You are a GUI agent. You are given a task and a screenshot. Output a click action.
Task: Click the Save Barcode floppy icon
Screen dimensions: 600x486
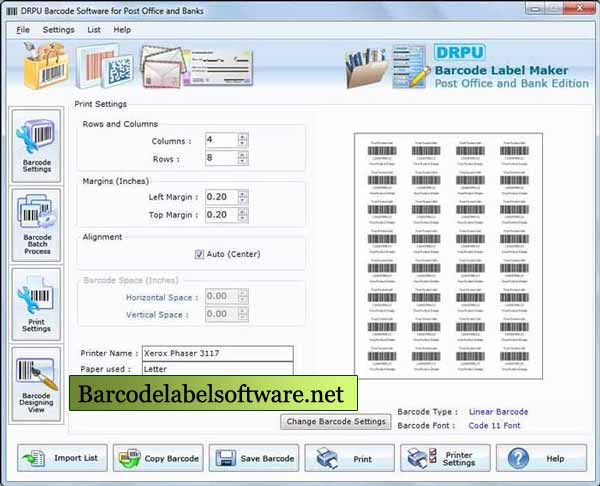tap(226, 458)
